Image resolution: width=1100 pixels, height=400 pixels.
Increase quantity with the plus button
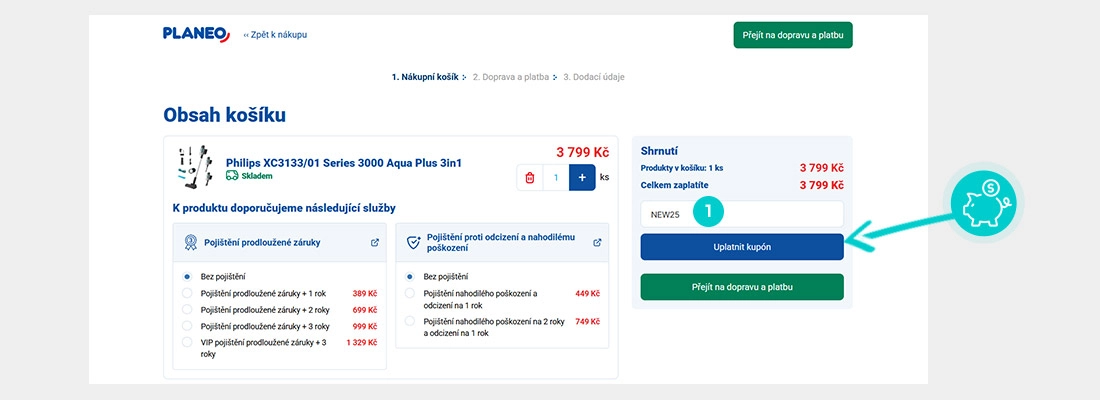(582, 178)
